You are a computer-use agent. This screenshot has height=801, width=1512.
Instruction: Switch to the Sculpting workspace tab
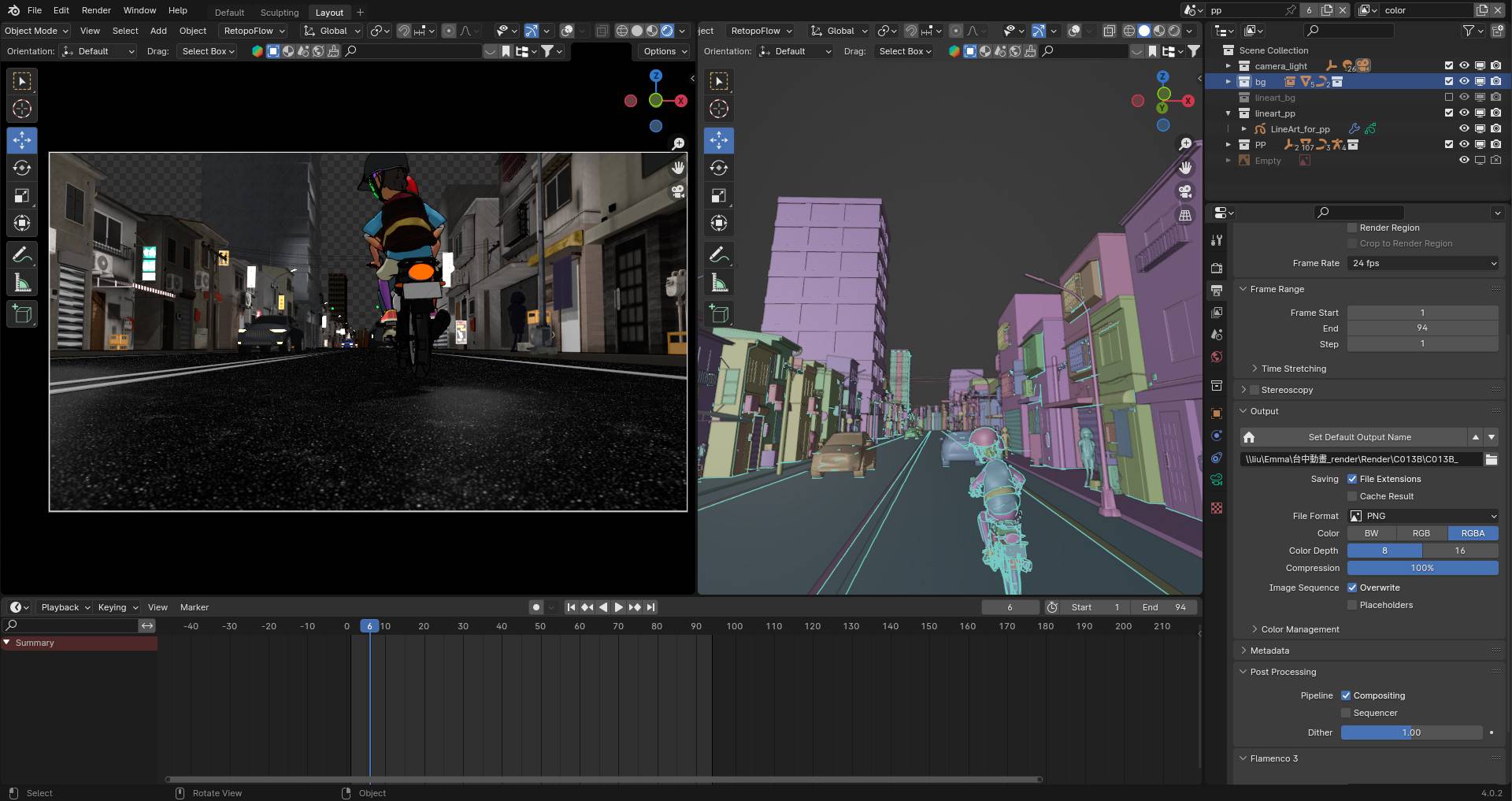tap(280, 12)
